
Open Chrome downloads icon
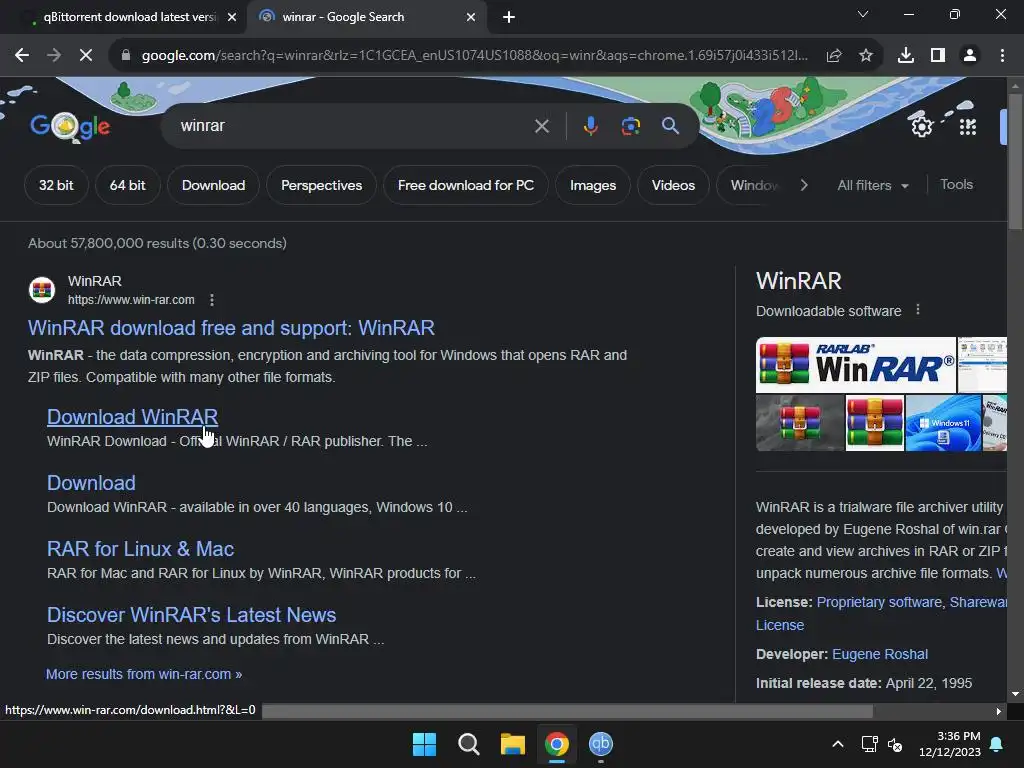[906, 56]
